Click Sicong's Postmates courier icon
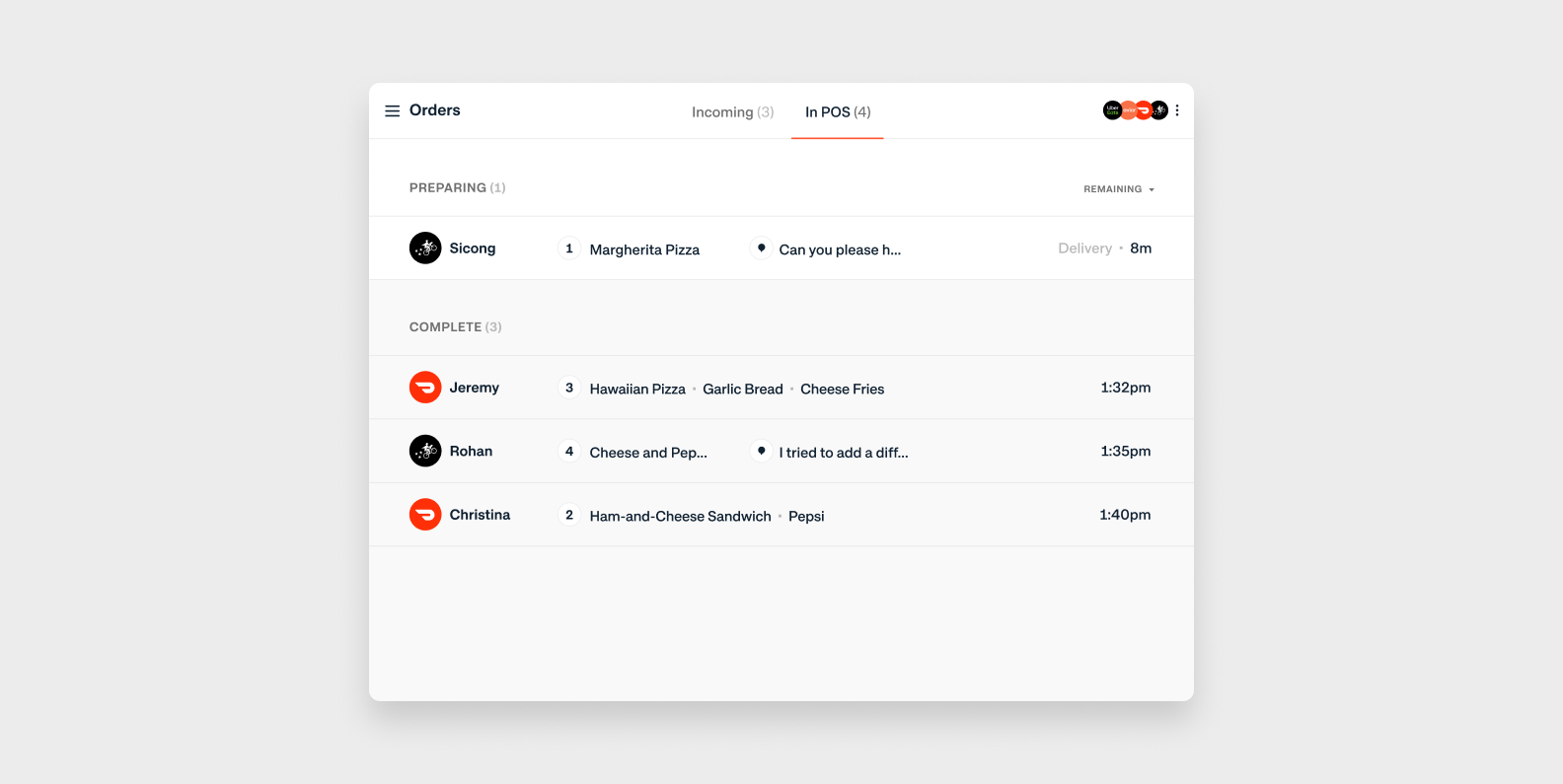1563x784 pixels. [x=425, y=249]
